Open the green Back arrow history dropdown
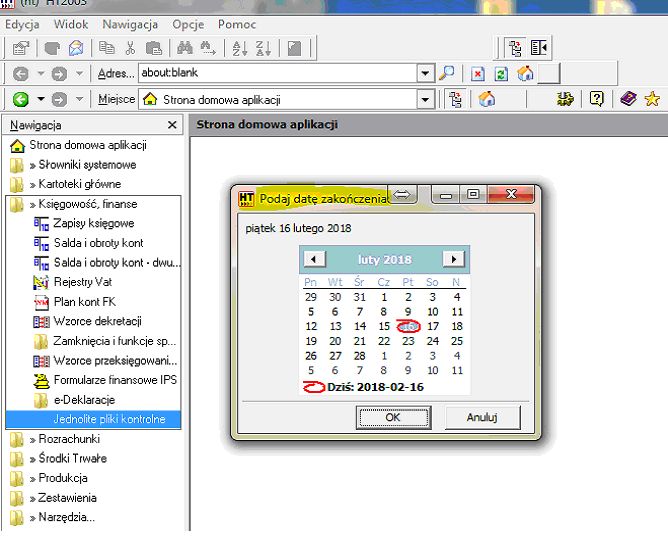 coord(40,99)
